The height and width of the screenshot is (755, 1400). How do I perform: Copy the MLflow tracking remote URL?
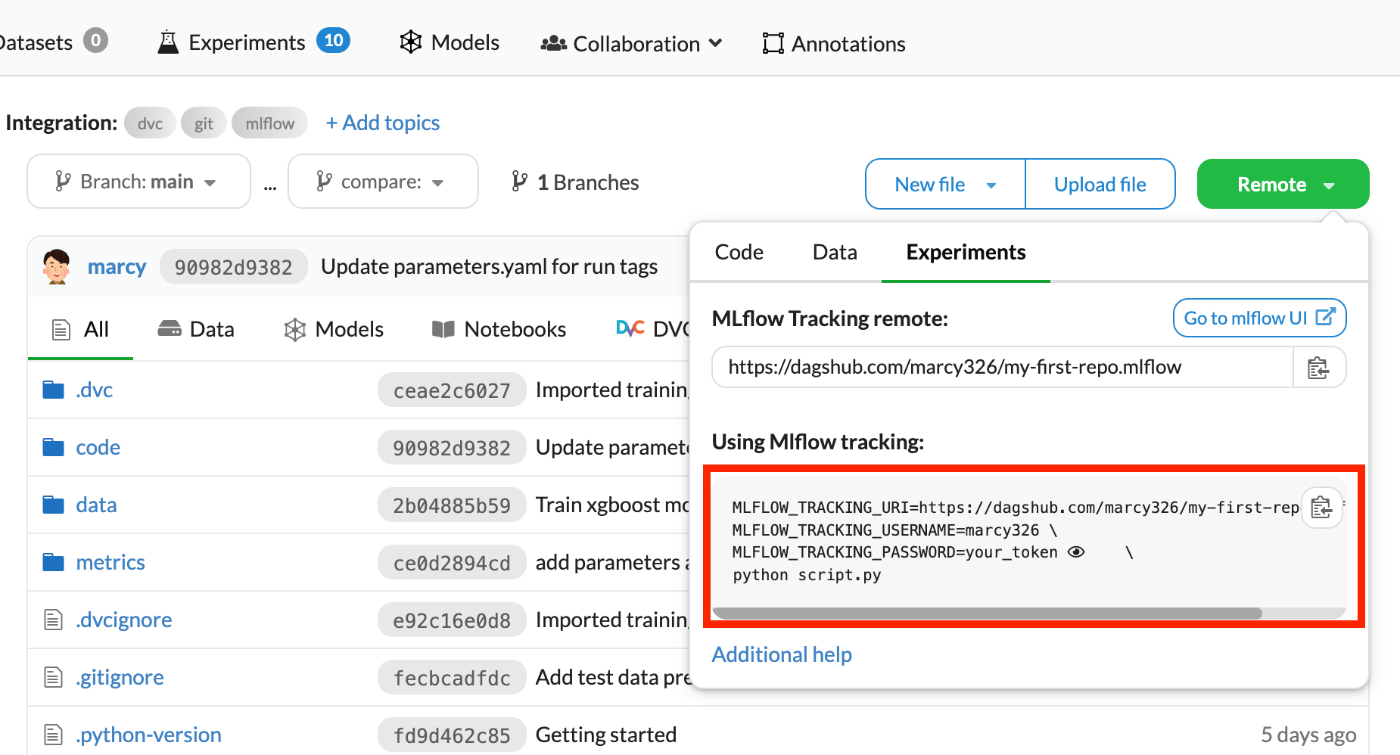[x=1318, y=367]
